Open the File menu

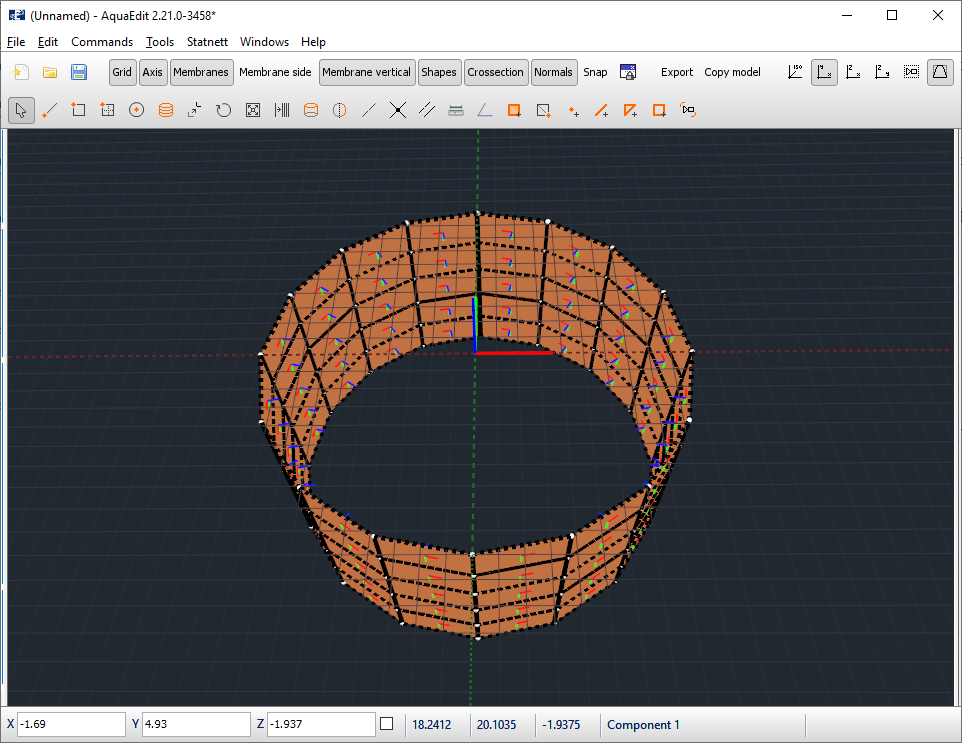coord(16,42)
